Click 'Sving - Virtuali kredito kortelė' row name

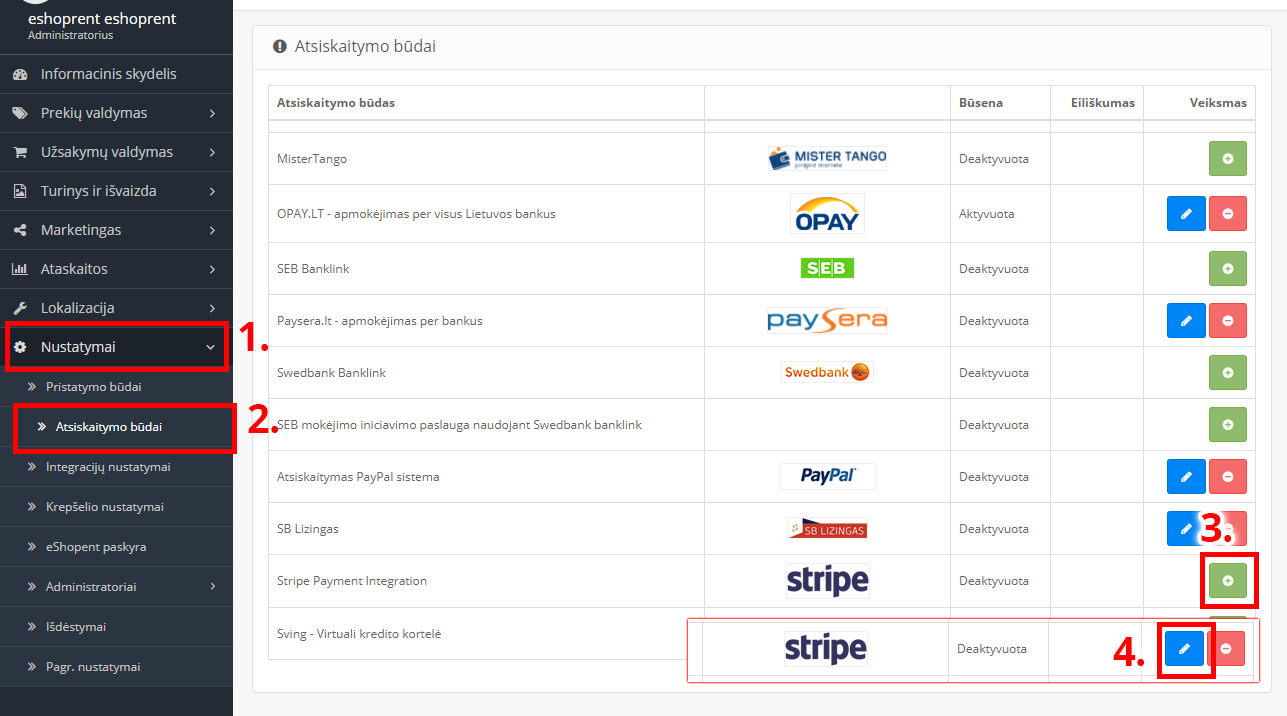tap(359, 634)
